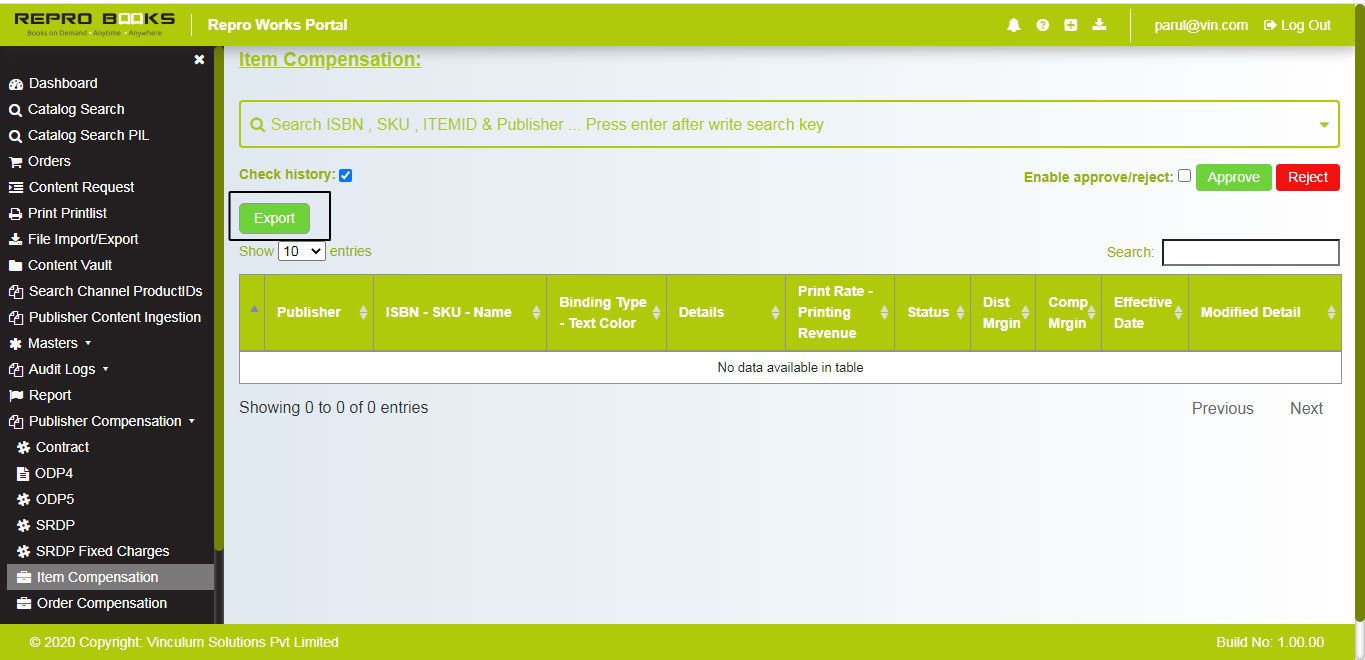This screenshot has width=1365, height=660.
Task: Click the download icon in header
Action: tap(1099, 25)
